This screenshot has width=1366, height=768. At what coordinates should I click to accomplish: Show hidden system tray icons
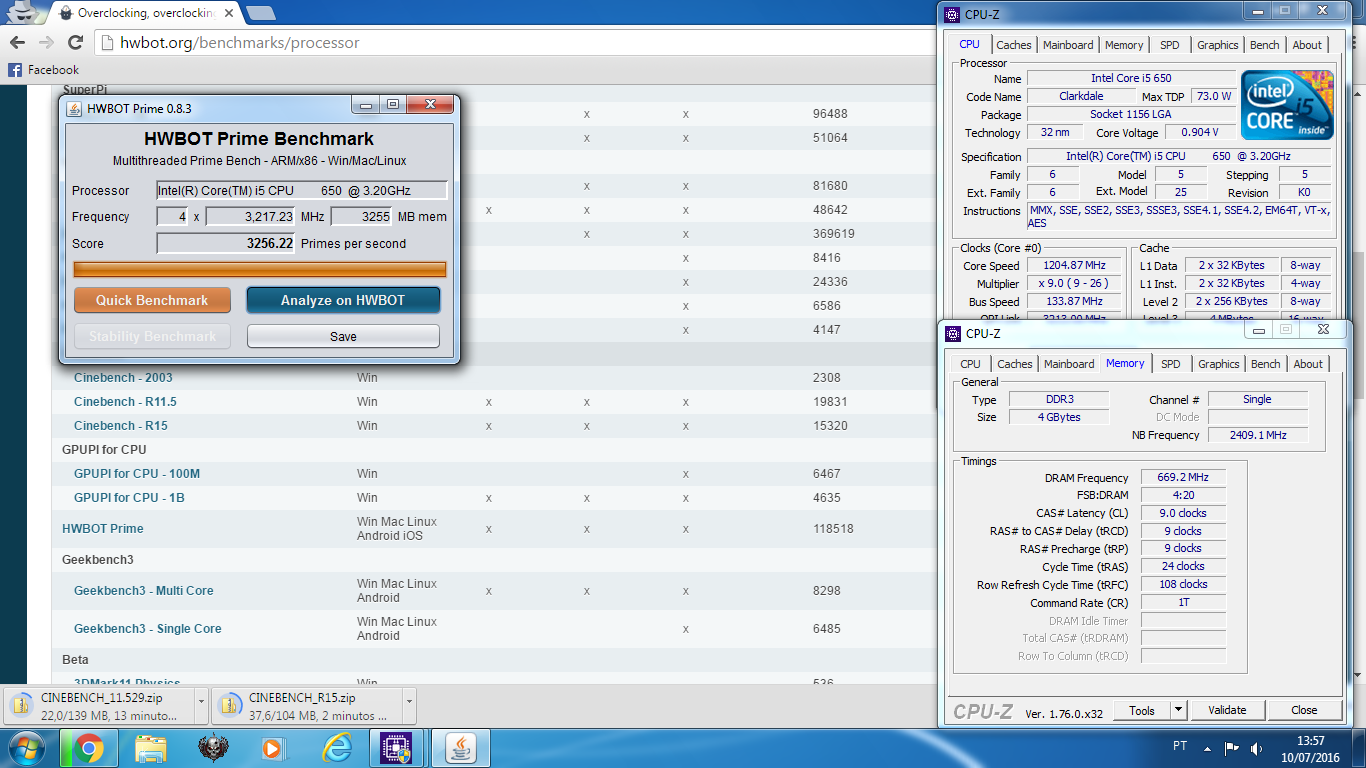[1208, 748]
